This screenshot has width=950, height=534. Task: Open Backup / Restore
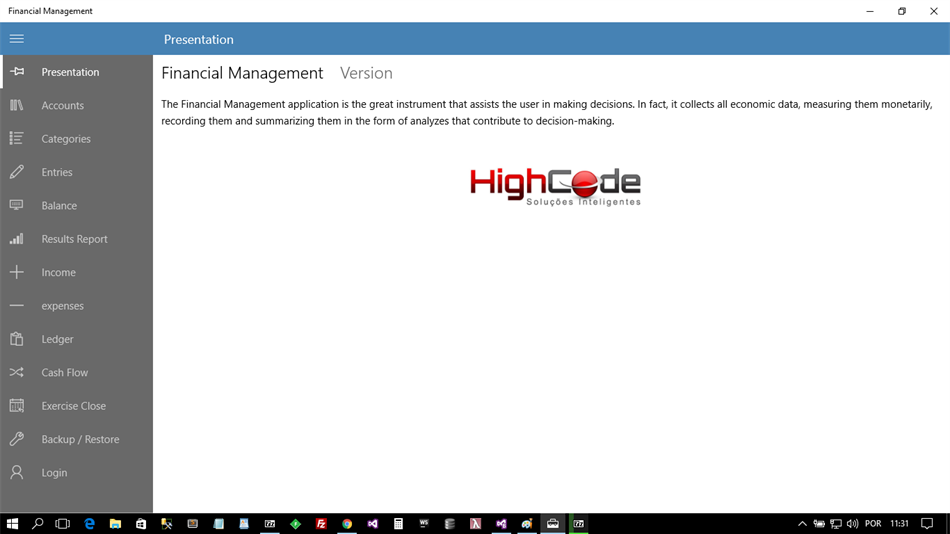click(76, 439)
